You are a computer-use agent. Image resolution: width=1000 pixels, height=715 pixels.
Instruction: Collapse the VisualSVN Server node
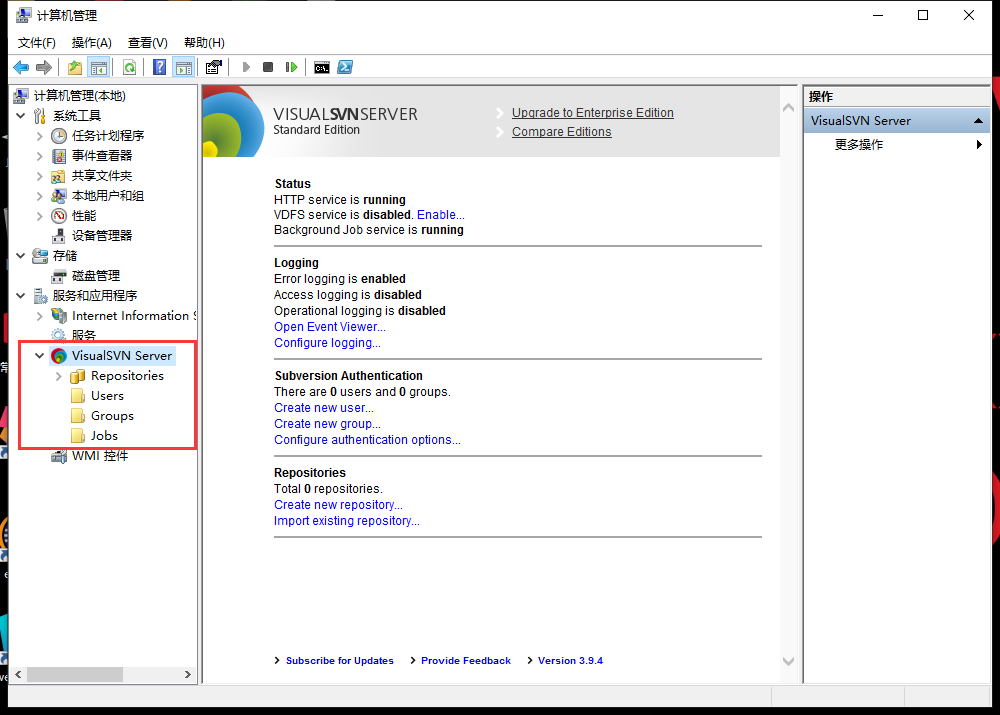(40, 356)
